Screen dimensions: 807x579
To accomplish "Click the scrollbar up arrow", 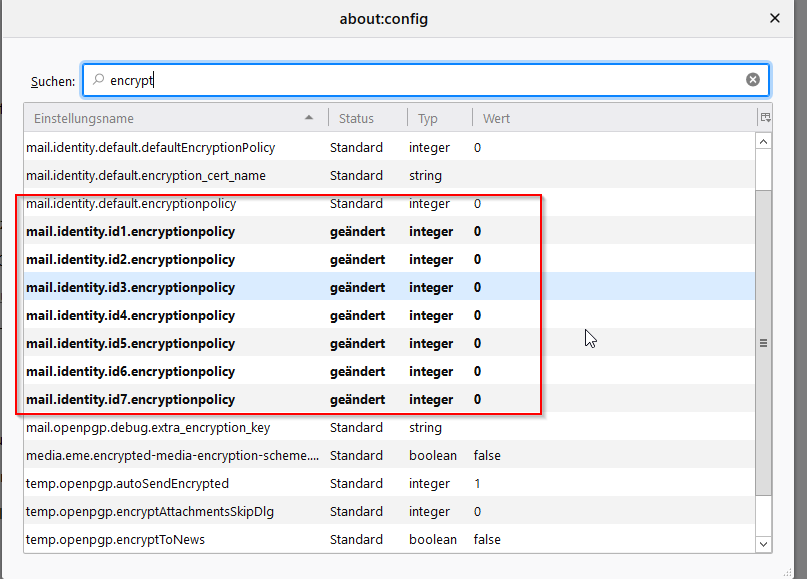I will (x=764, y=142).
